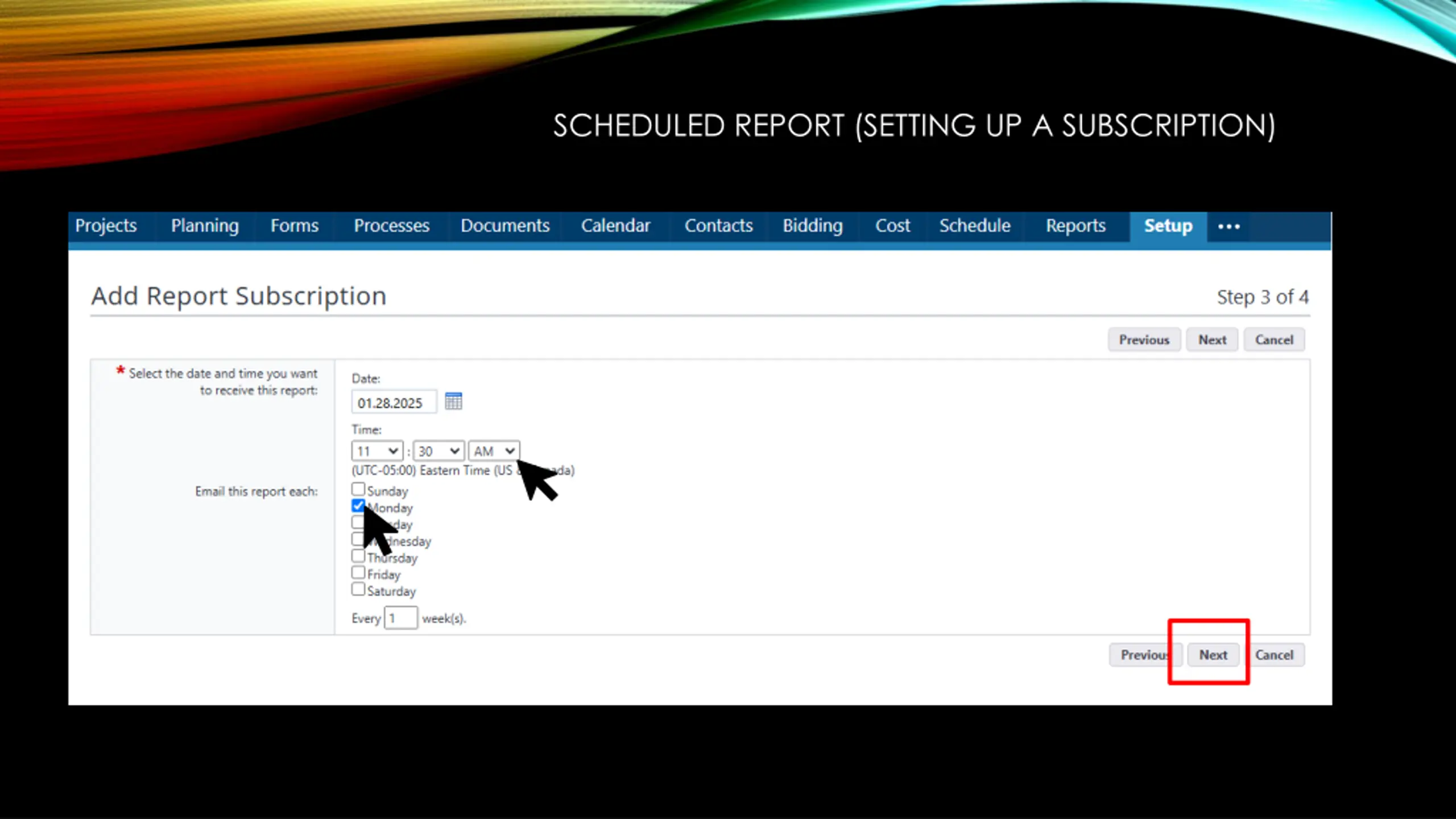This screenshot has width=1456, height=819.
Task: Open the AM/PM dropdown
Action: tap(494, 451)
